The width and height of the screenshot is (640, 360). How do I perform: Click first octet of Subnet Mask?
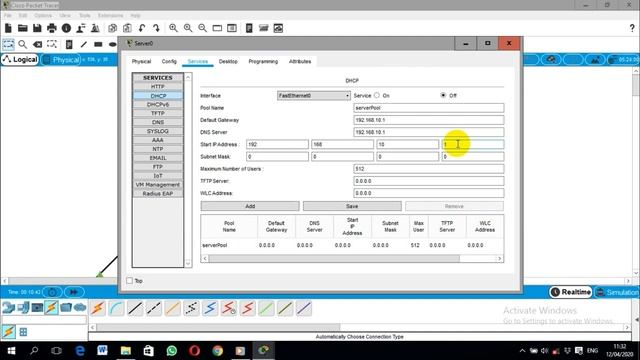coord(277,157)
